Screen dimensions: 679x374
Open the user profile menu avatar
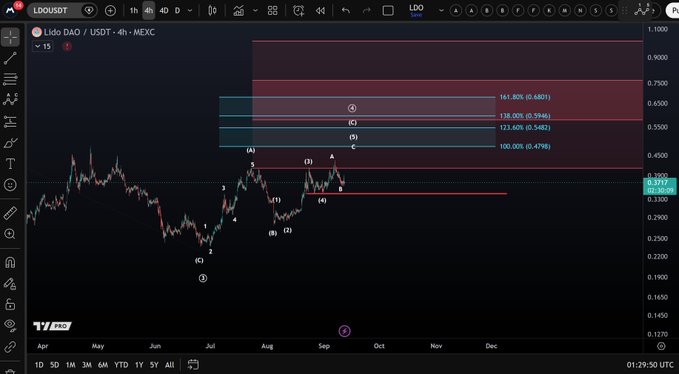coord(10,10)
